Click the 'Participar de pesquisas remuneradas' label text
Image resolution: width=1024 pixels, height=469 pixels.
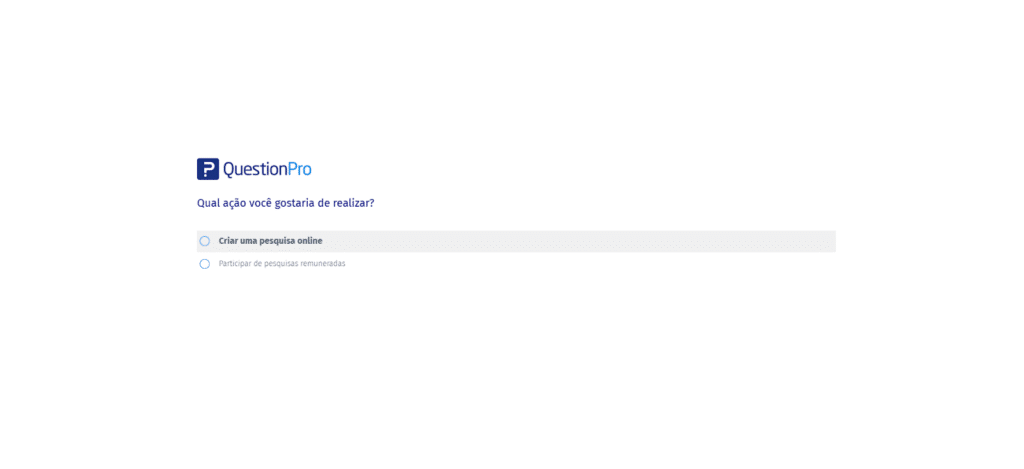pos(282,264)
